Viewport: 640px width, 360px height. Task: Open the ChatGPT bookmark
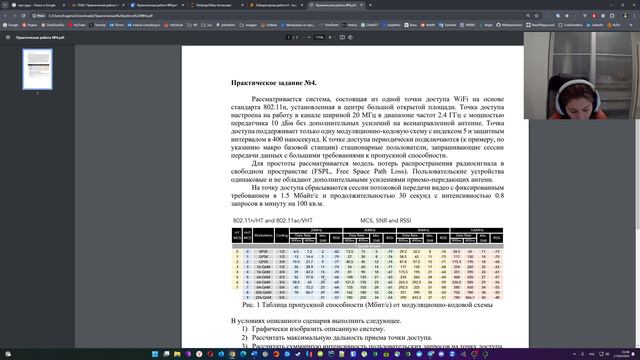[370, 25]
